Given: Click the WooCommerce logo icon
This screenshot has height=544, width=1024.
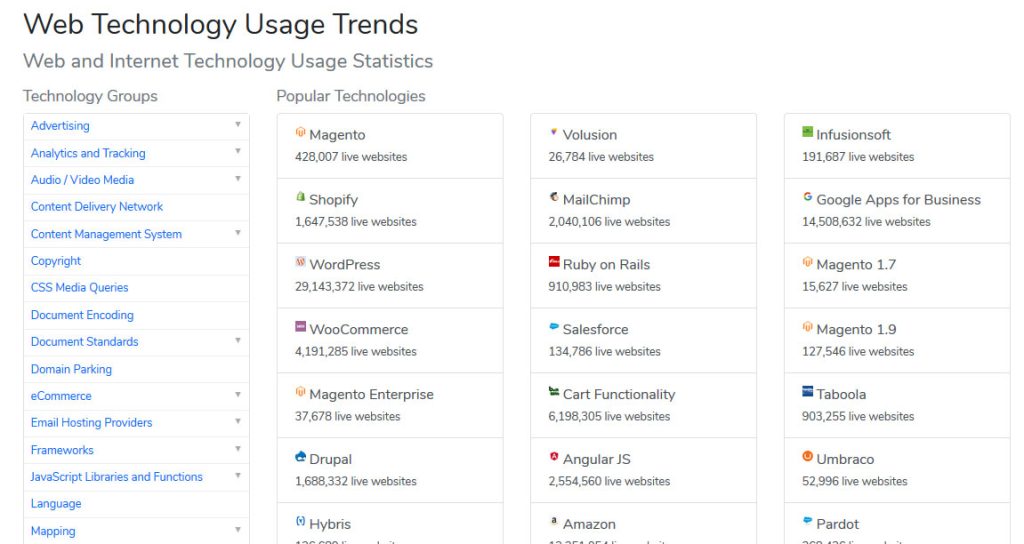Looking at the screenshot, I should (x=300, y=327).
